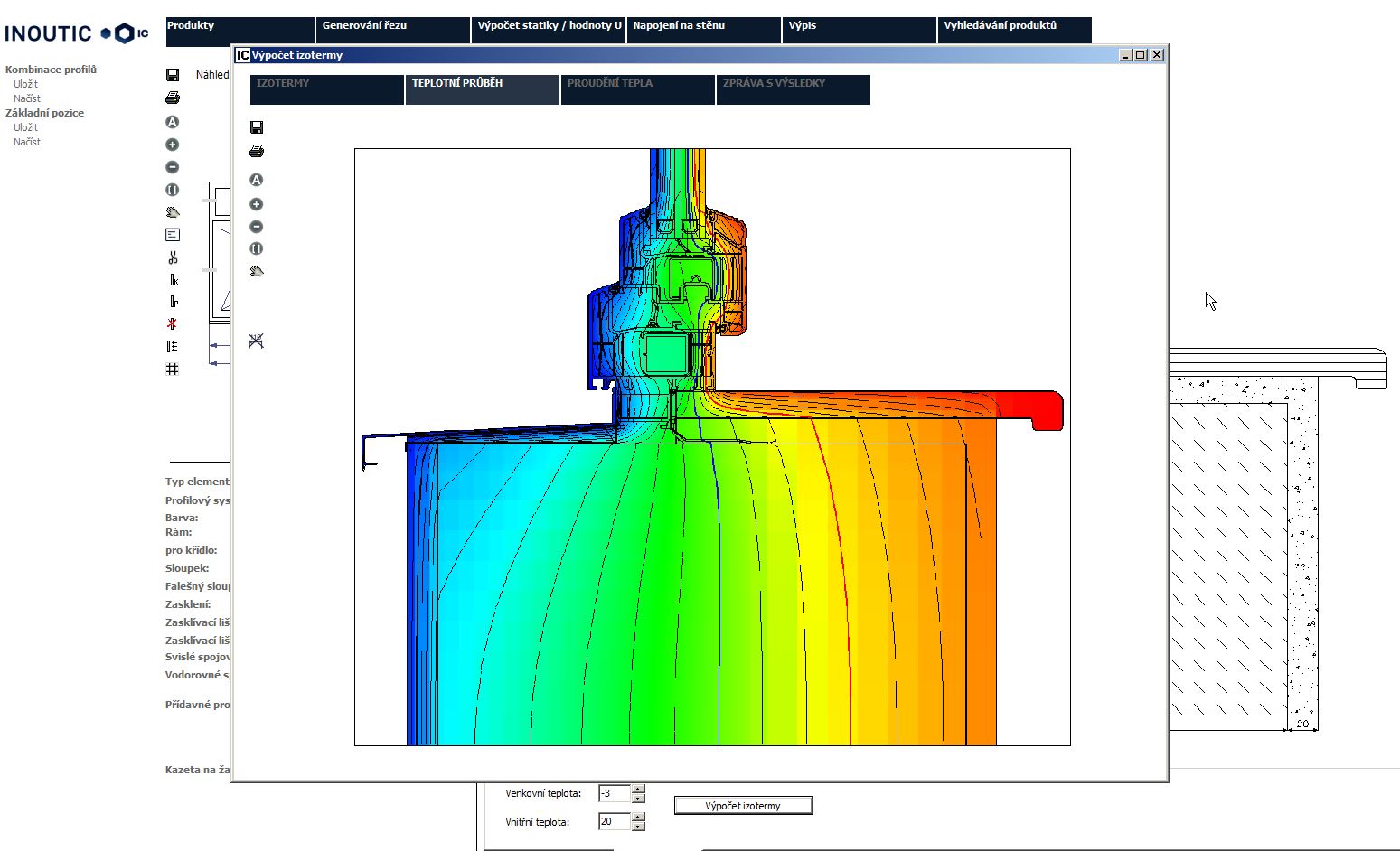Click the grid icon at bottom of main toolbar
Image resolution: width=1400 pixels, height=851 pixels.
(172, 369)
